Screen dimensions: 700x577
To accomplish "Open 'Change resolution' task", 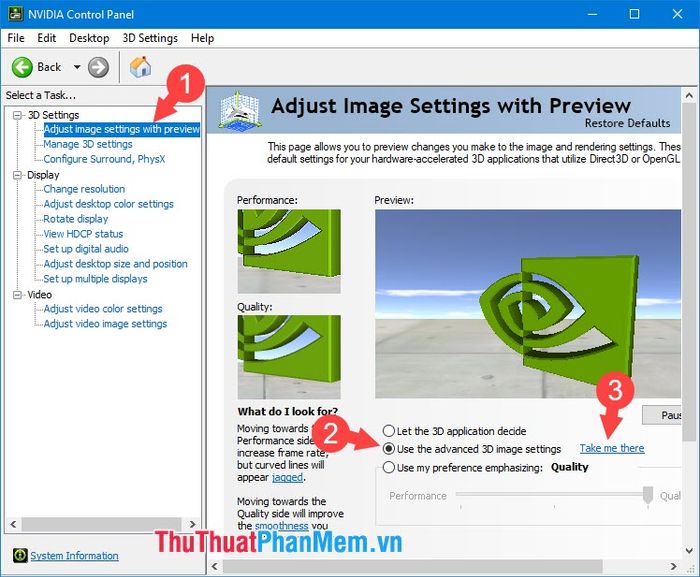I will tap(84, 189).
